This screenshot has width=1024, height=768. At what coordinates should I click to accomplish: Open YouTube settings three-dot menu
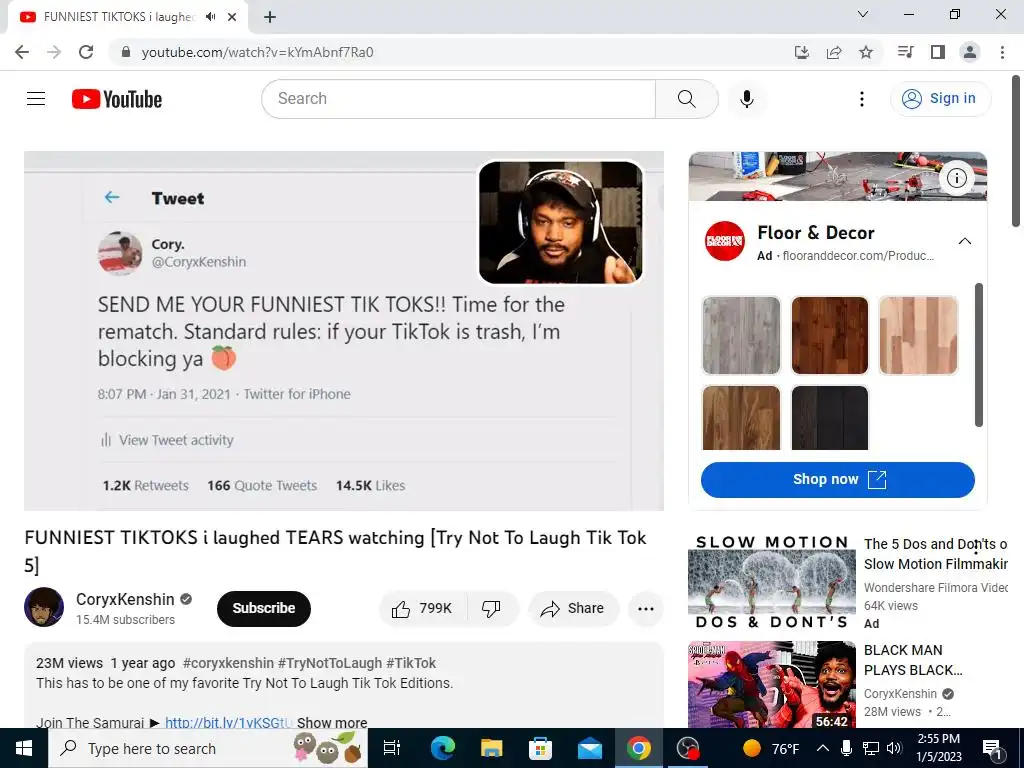point(861,99)
